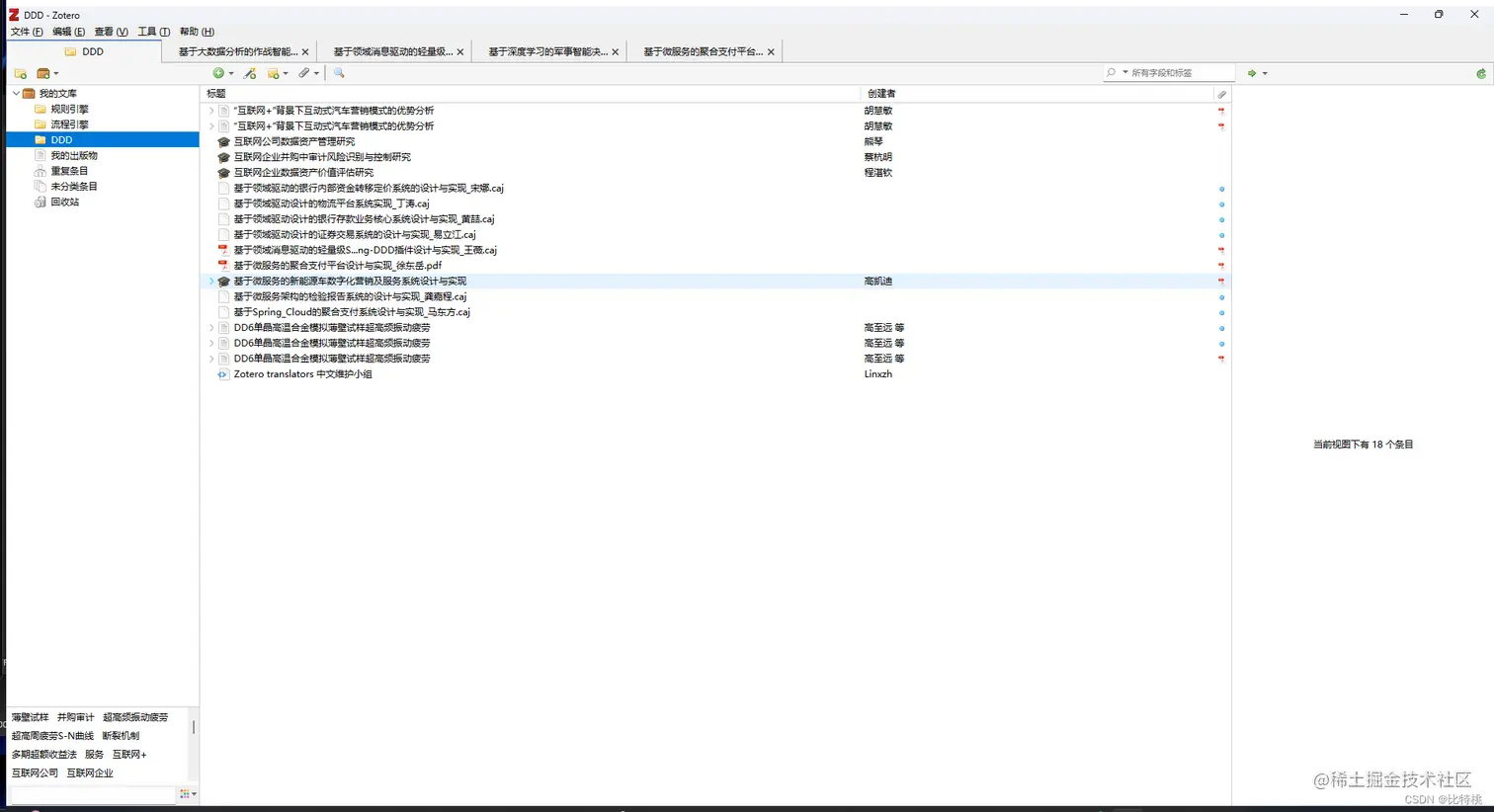Open the New Library dropdown button
1494x812 pixels.
pyautogui.click(x=47, y=74)
